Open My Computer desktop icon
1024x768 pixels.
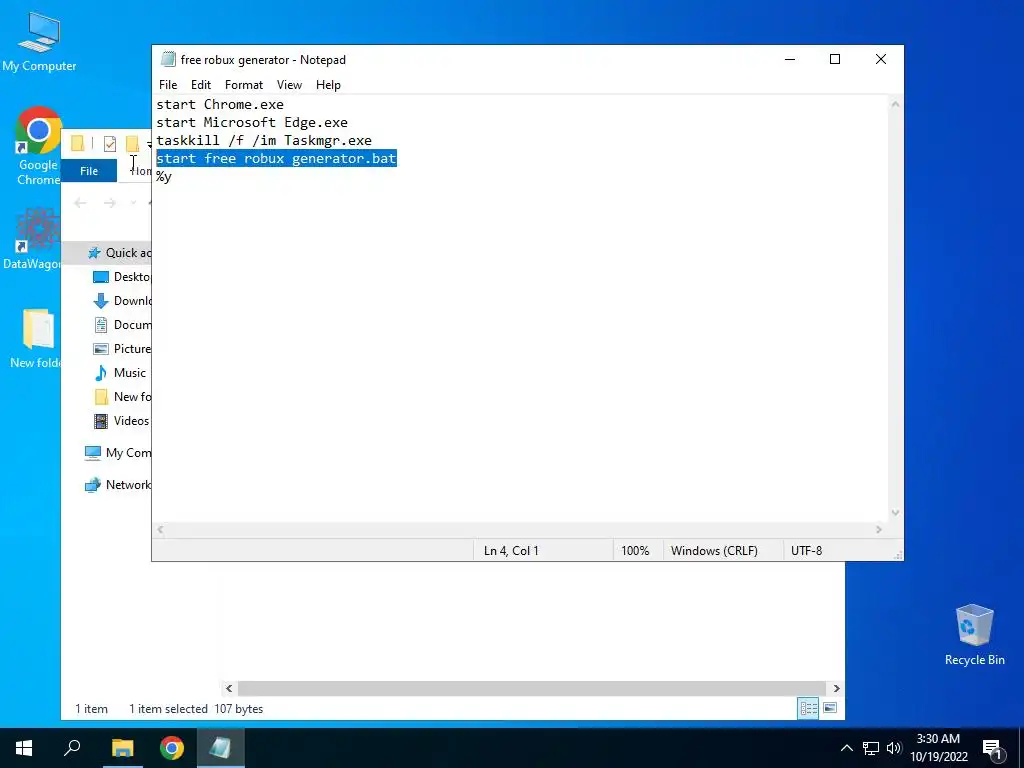pos(39,42)
